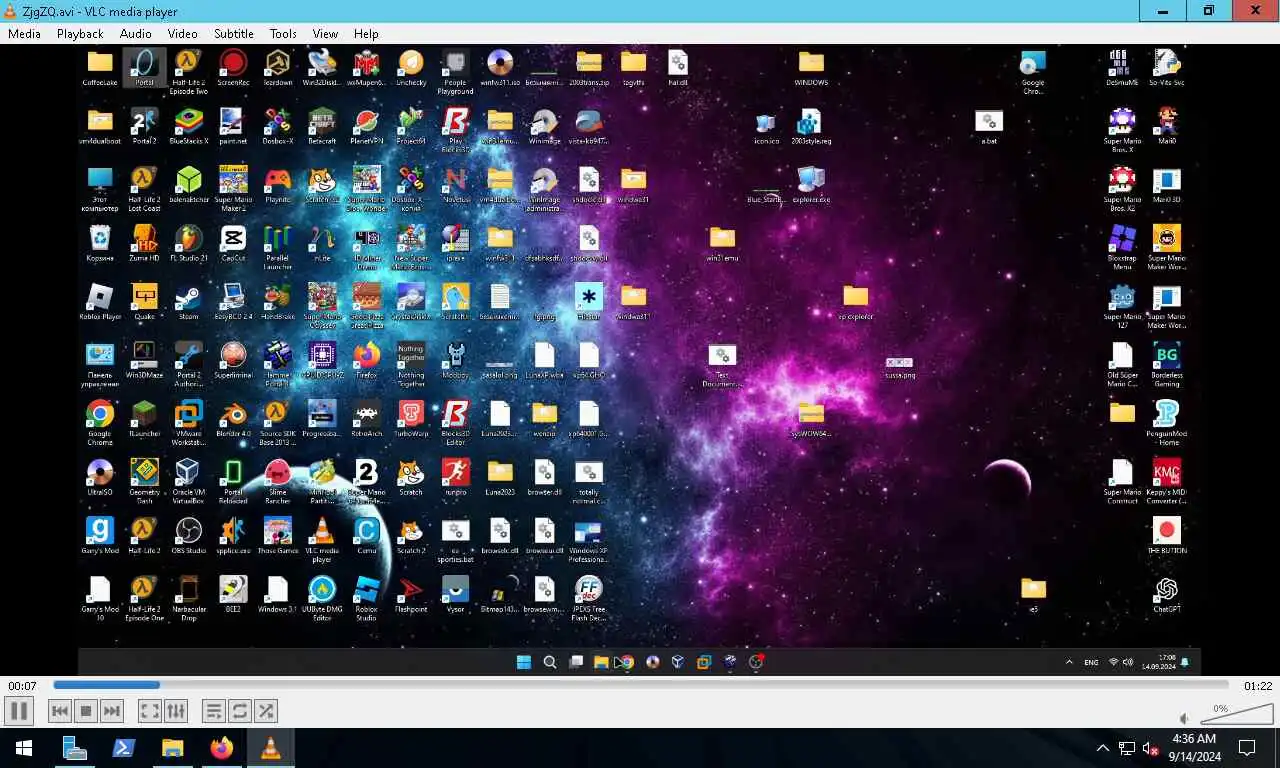Open the Windows Start menu

coord(24,748)
